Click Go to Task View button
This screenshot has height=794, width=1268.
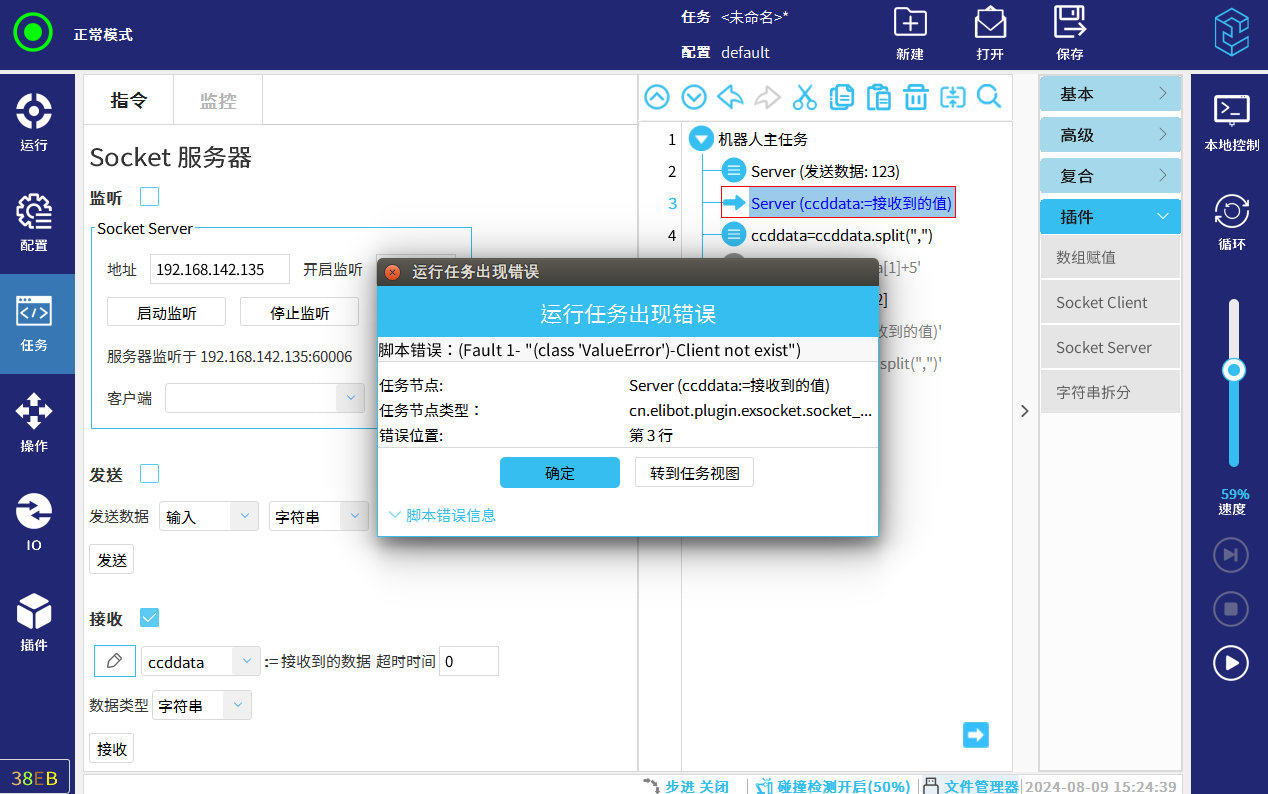[x=694, y=473]
